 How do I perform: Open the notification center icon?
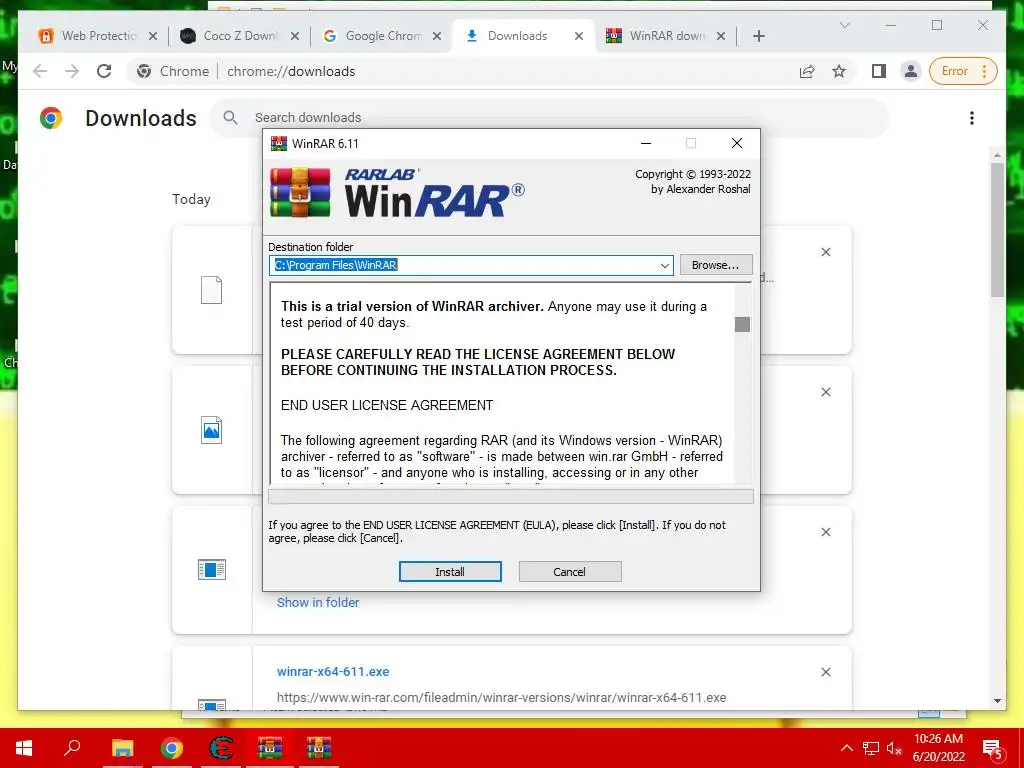point(993,749)
